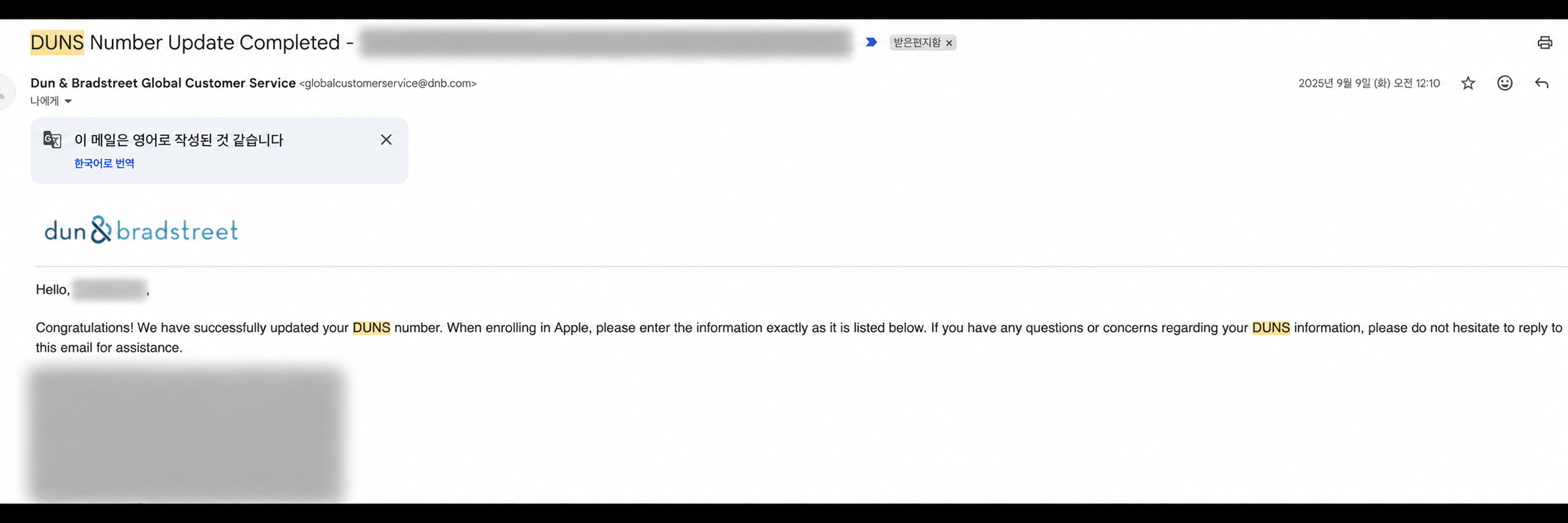1568x523 pixels.
Task: Click the translate icon in the banner
Action: coord(52,139)
